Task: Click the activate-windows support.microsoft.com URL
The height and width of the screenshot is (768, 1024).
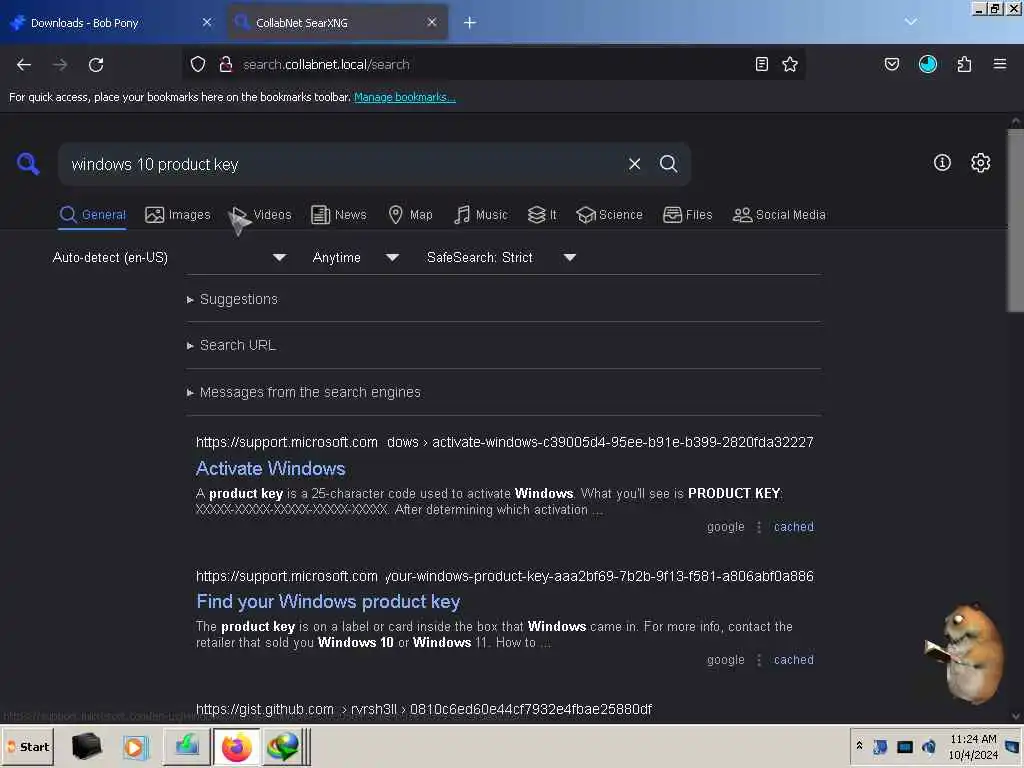Action: click(504, 442)
